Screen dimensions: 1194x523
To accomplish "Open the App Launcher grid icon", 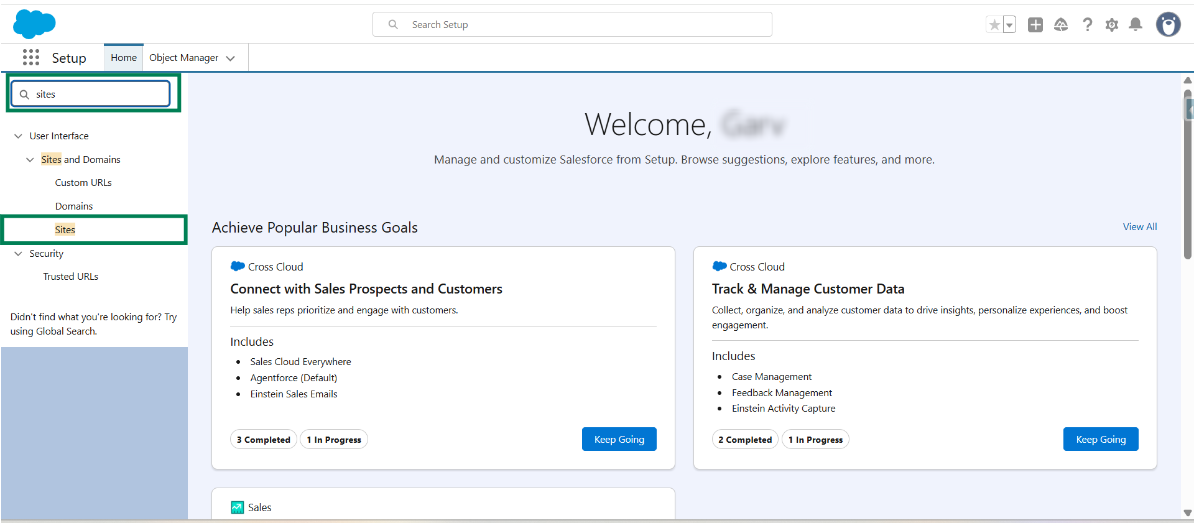I will coord(31,58).
